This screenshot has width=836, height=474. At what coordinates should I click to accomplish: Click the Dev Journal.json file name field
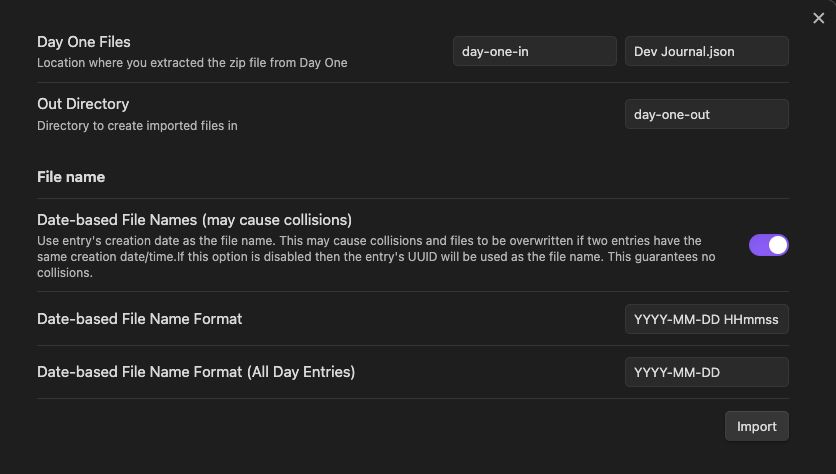(706, 51)
